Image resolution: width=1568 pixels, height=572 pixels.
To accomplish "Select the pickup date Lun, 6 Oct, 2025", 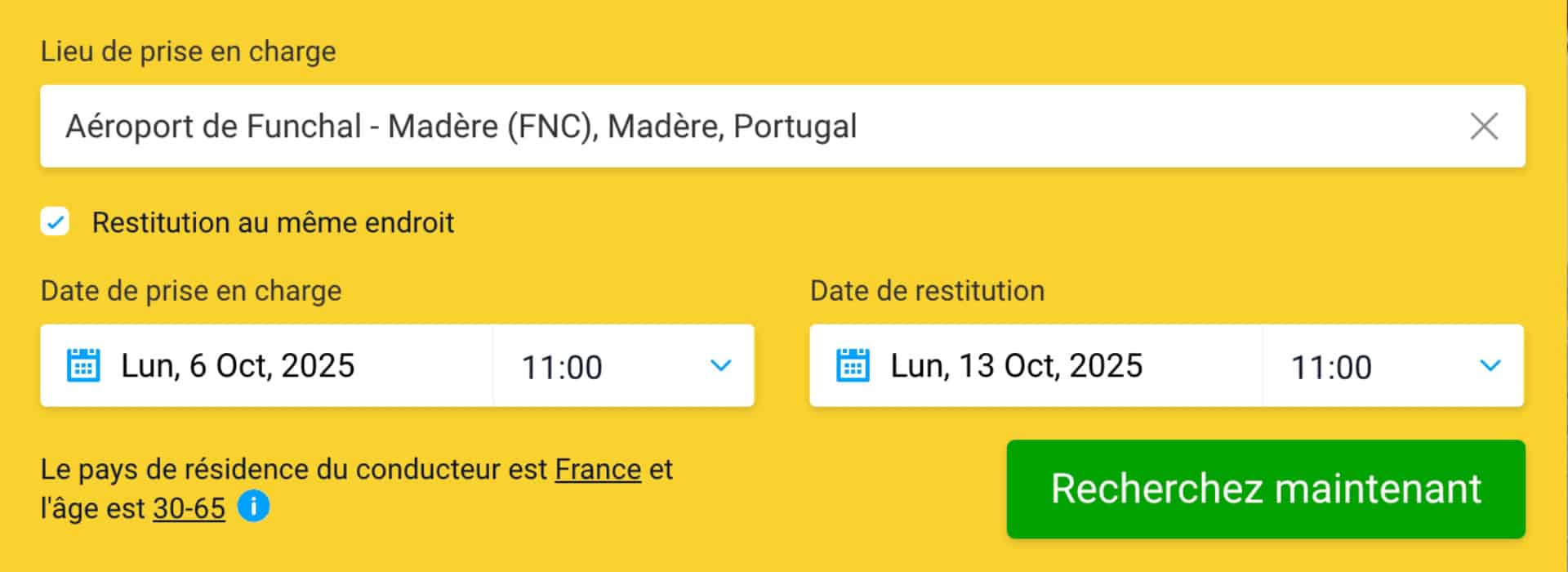I will point(238,365).
